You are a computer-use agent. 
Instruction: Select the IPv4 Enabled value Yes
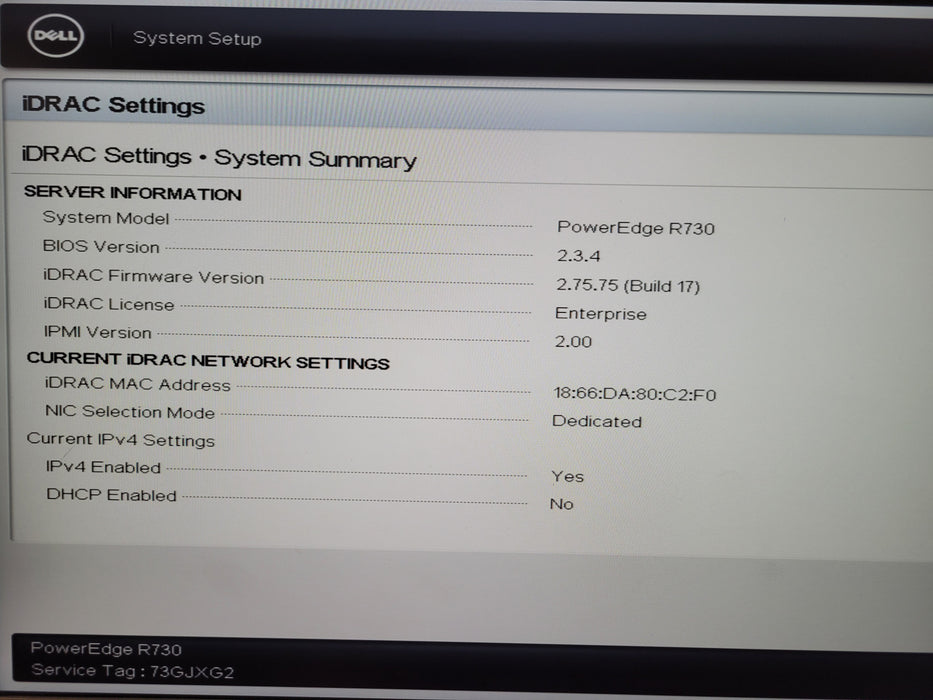[568, 477]
